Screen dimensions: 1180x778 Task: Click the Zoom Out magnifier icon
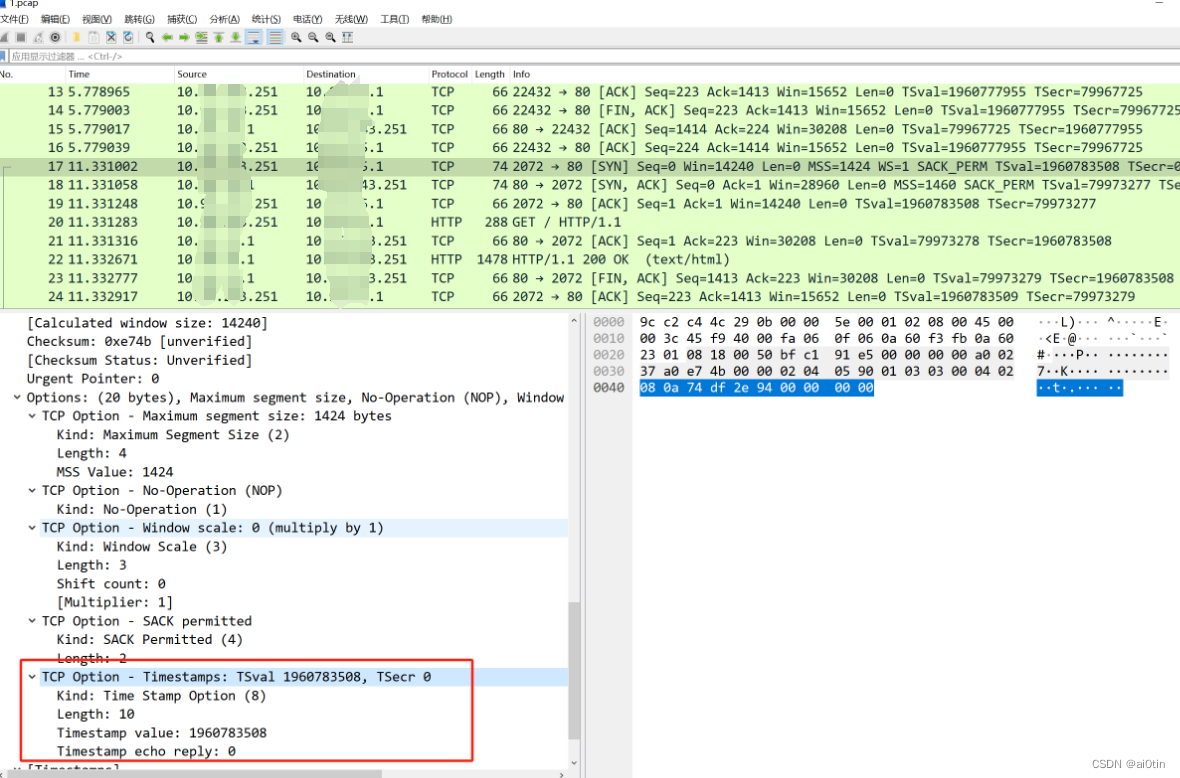click(313, 37)
